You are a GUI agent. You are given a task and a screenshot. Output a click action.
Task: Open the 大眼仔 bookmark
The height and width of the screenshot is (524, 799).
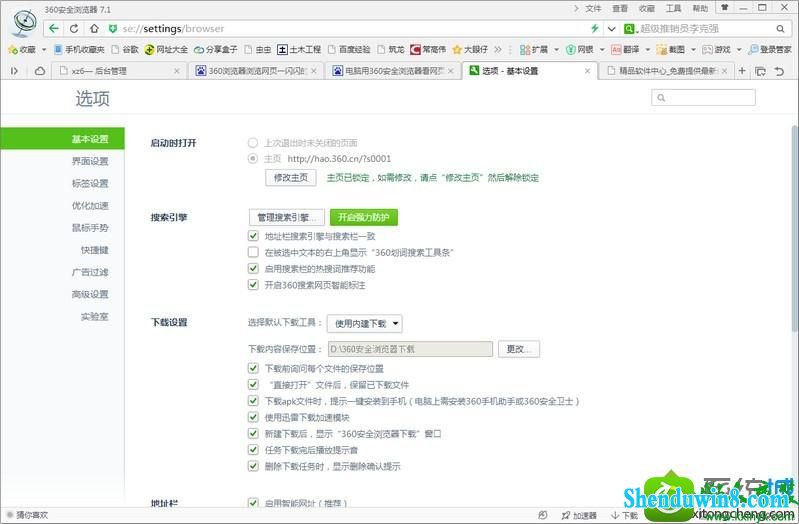coord(470,49)
